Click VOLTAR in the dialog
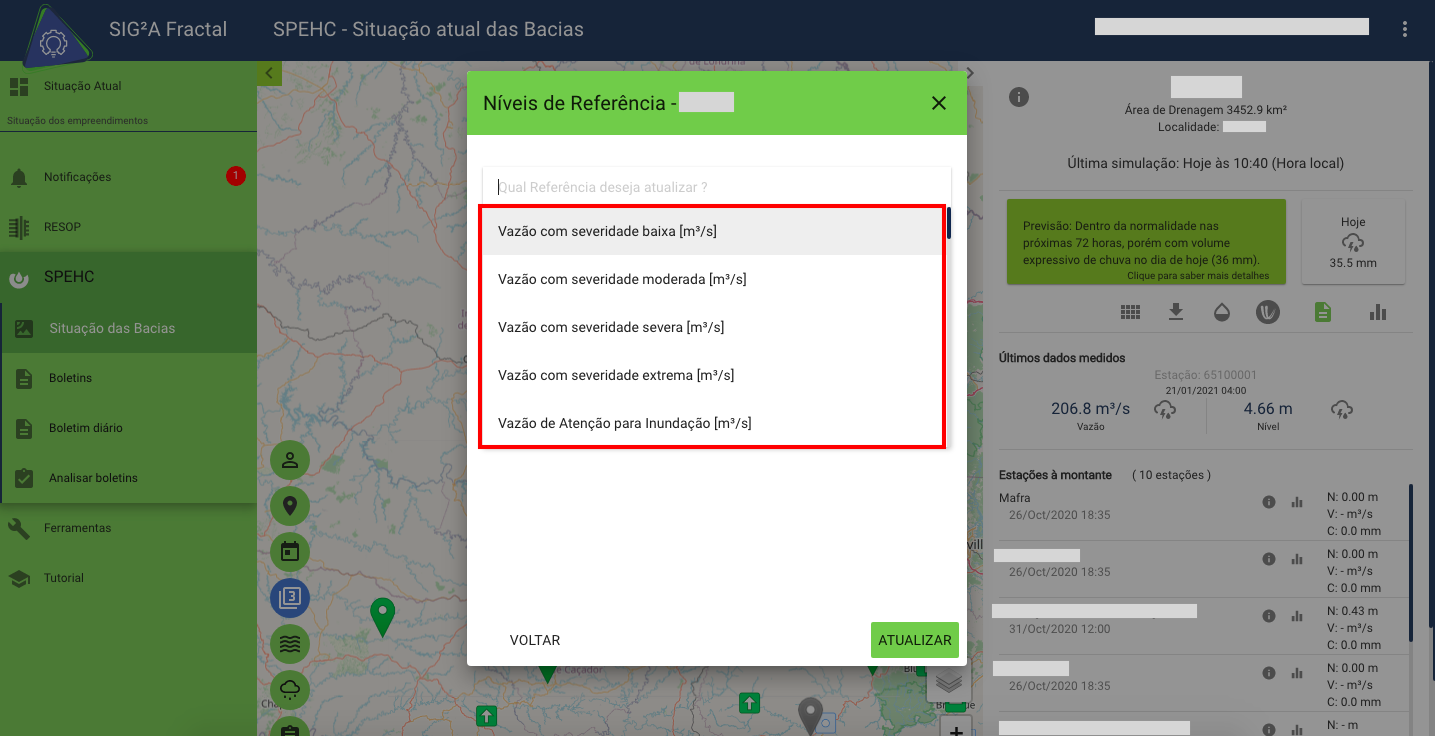1435x736 pixels. 535,639
